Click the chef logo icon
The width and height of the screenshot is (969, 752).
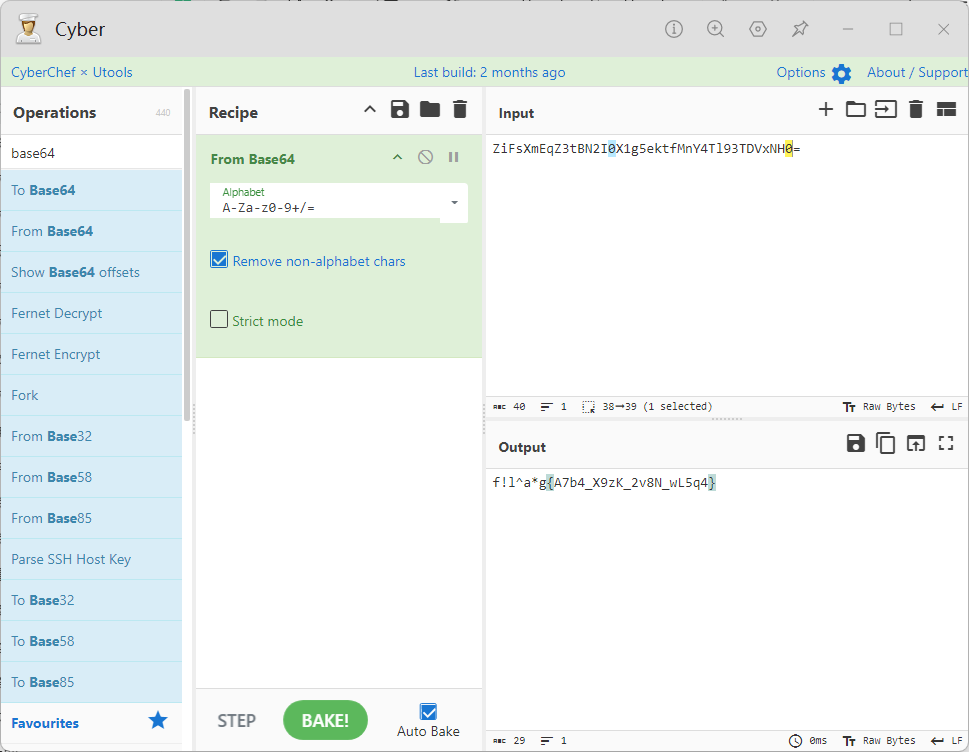[28, 29]
